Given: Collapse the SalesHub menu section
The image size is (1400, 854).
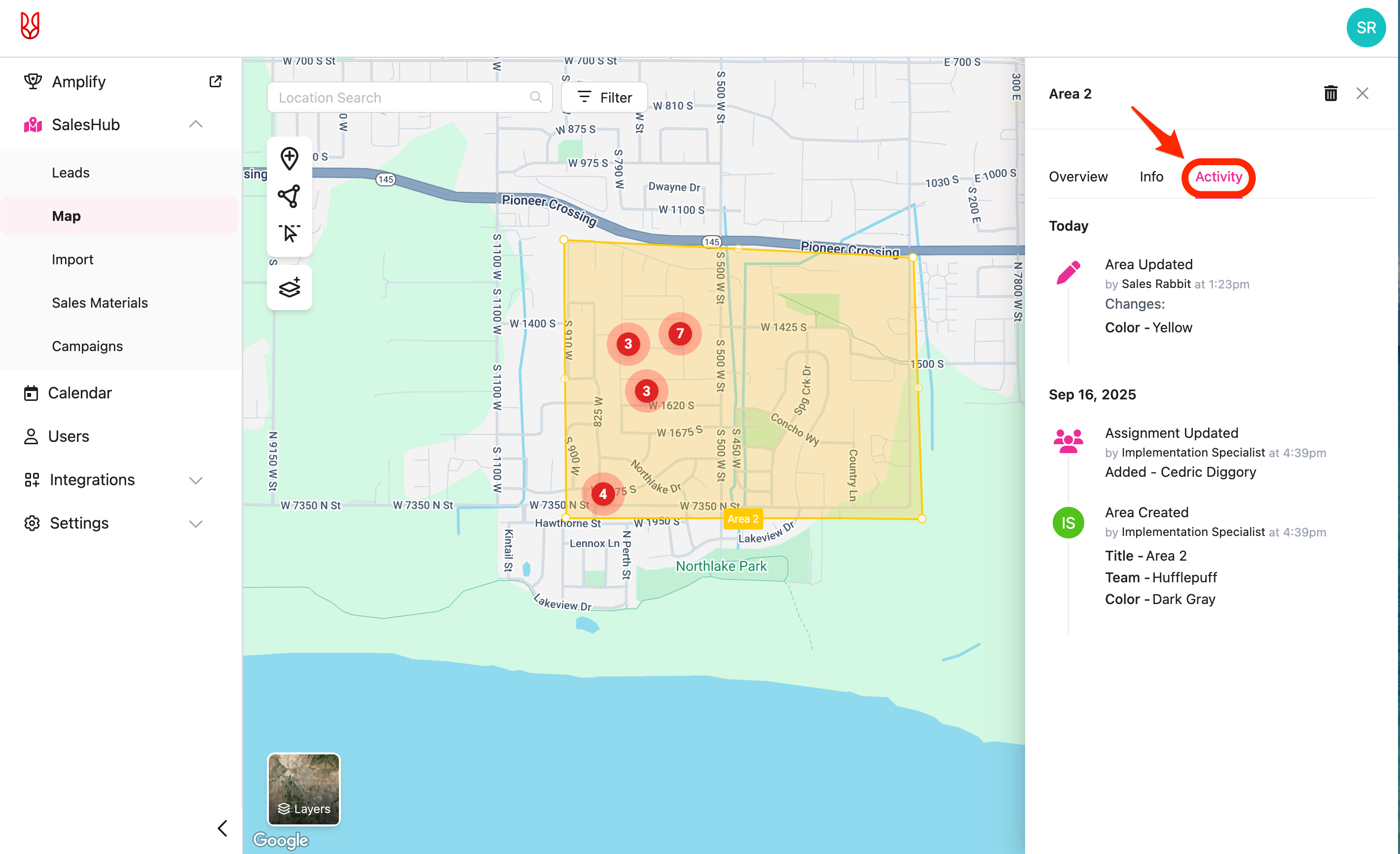Looking at the screenshot, I should point(195,124).
